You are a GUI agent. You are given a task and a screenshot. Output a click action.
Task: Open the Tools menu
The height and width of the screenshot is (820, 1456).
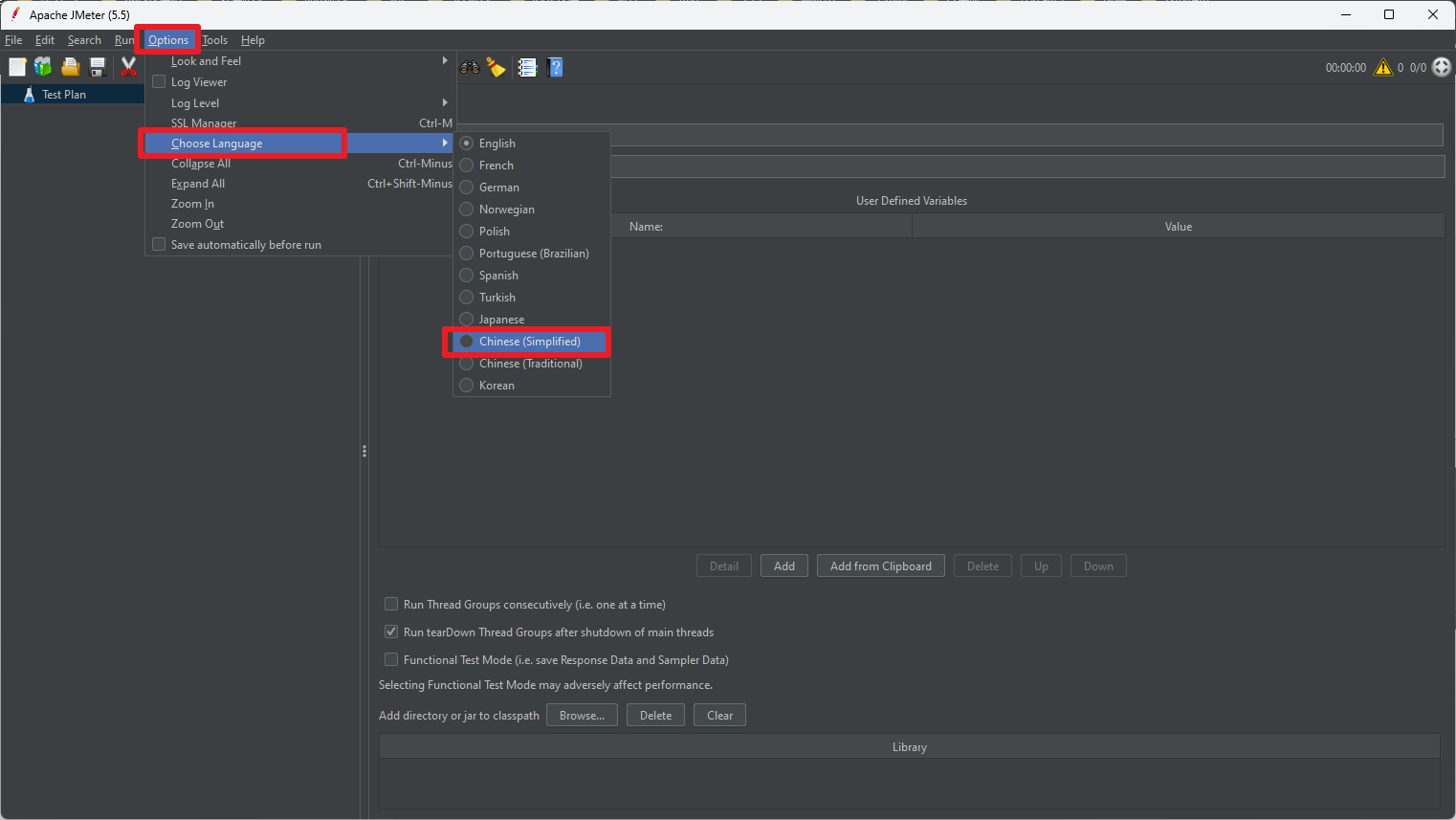215,40
